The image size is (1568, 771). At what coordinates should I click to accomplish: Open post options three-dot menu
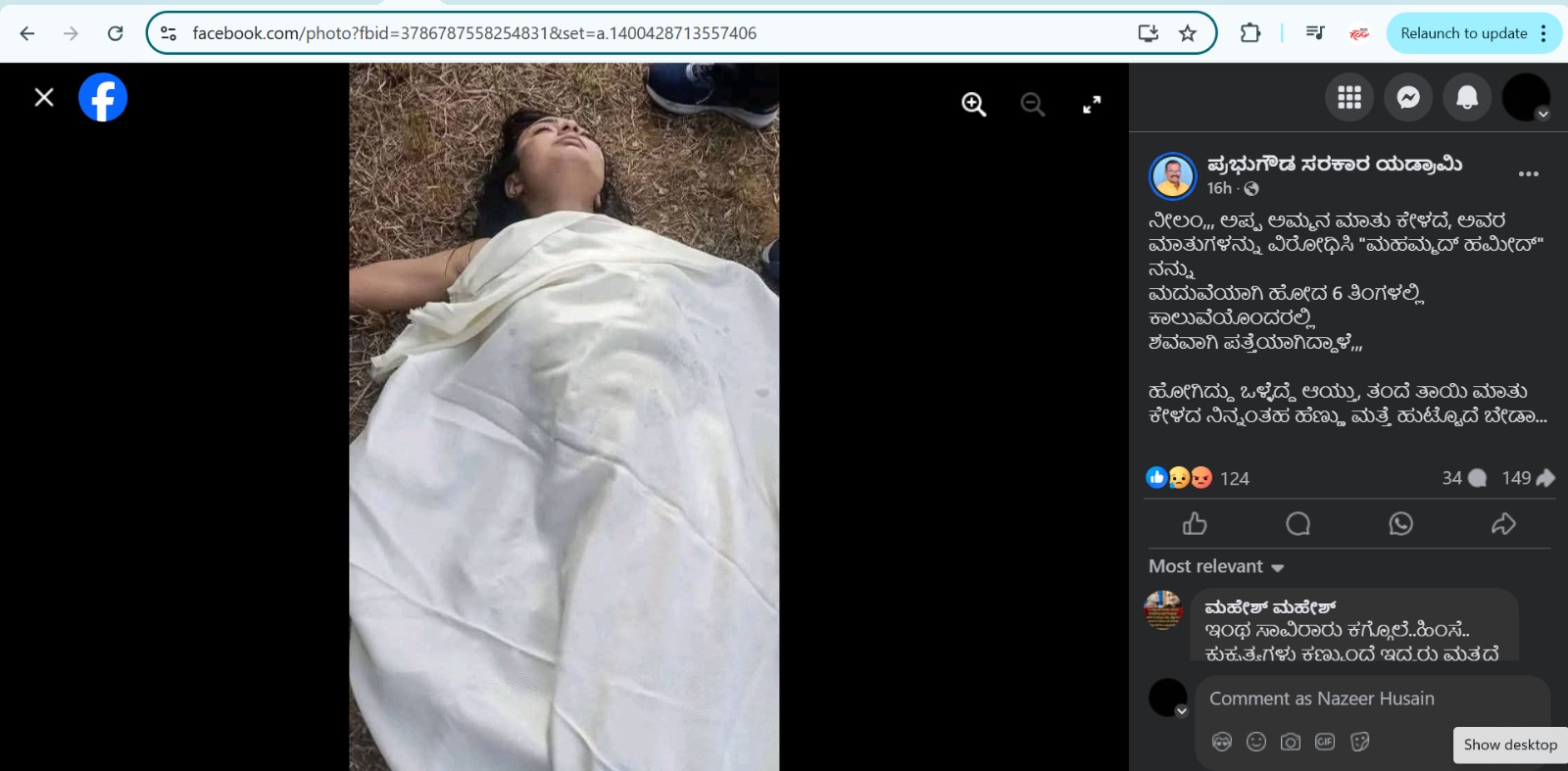point(1528,174)
